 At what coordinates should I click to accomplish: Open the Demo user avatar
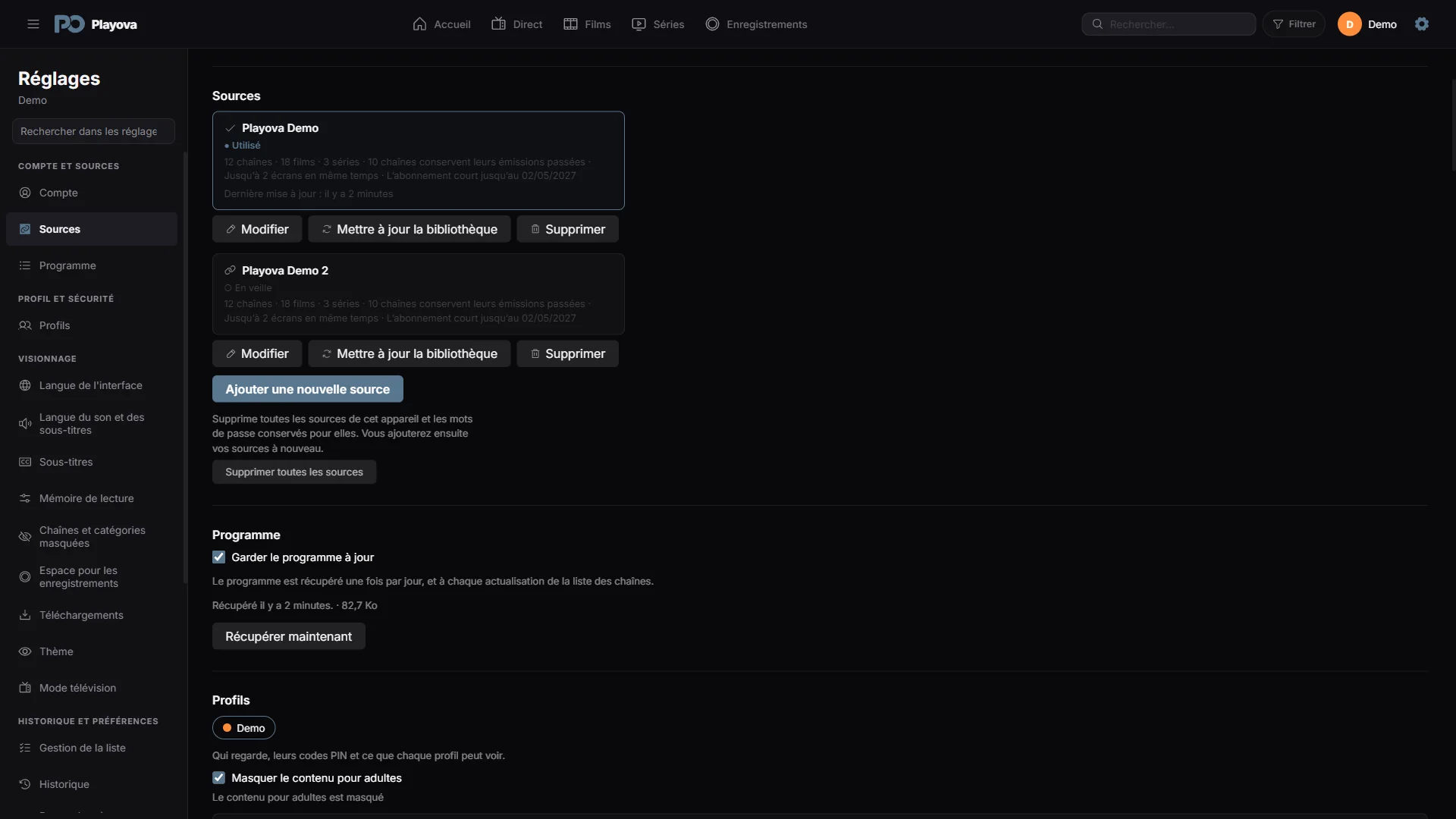tap(1349, 24)
